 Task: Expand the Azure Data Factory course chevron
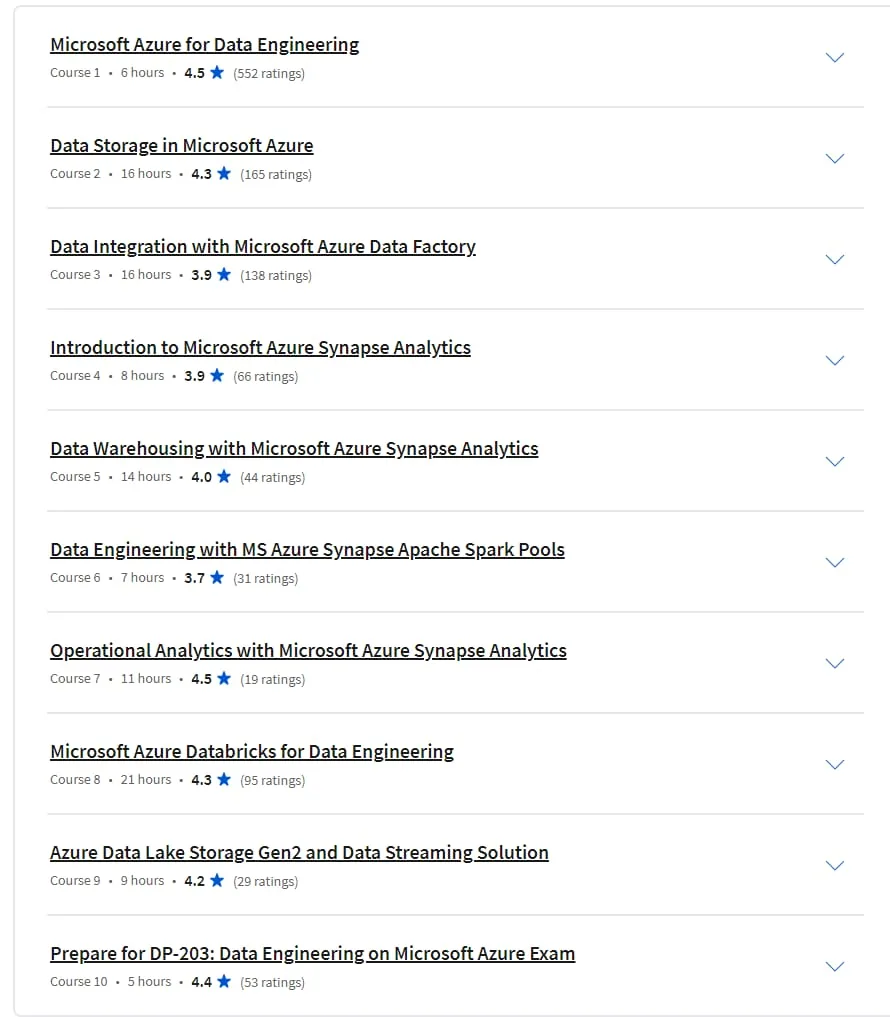tap(834, 259)
